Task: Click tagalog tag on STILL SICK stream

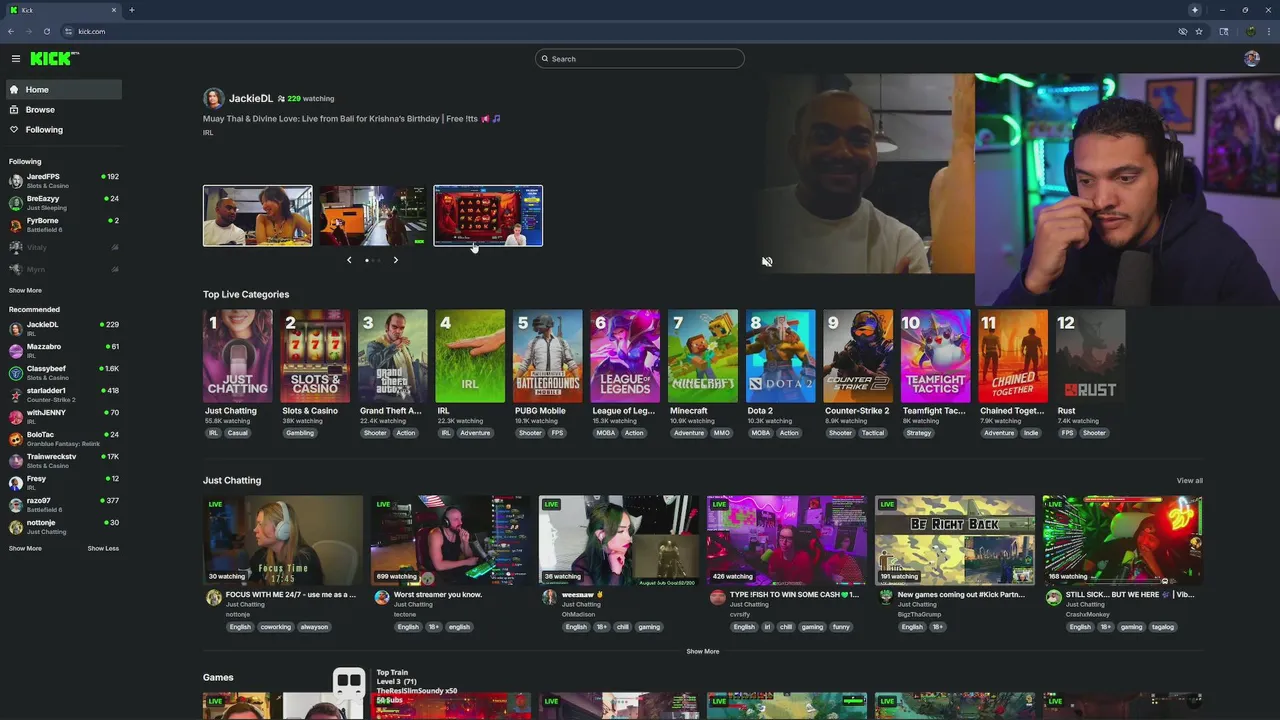Action: coord(1163,627)
